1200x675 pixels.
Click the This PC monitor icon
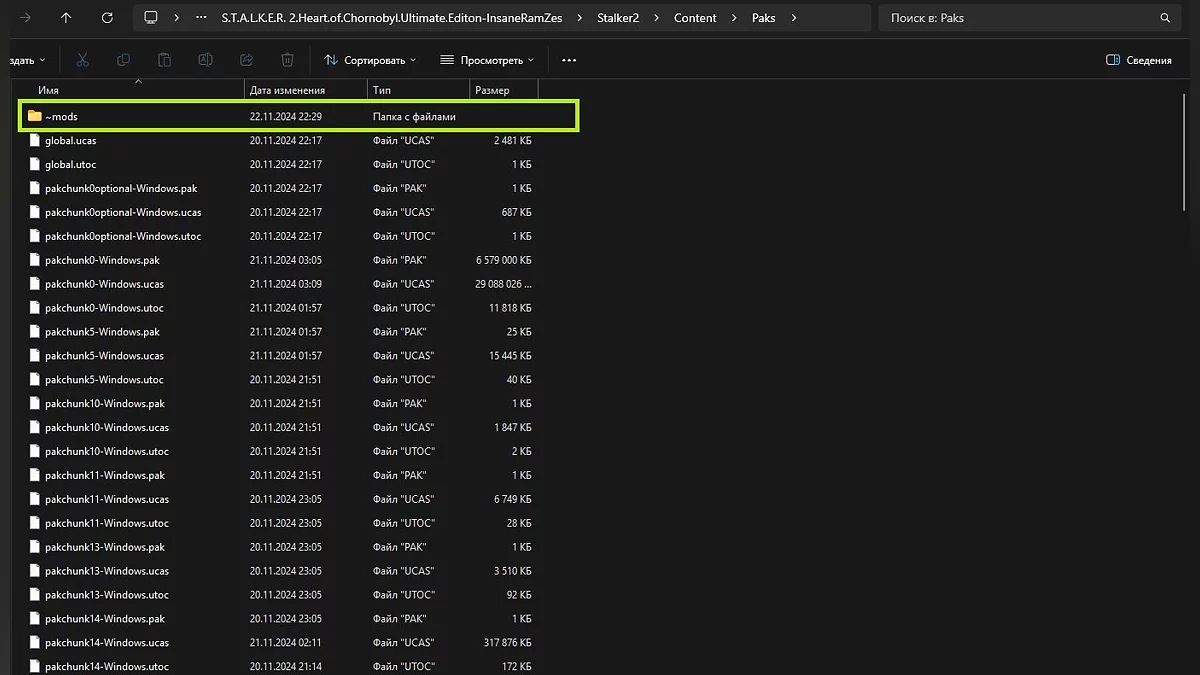tap(151, 18)
